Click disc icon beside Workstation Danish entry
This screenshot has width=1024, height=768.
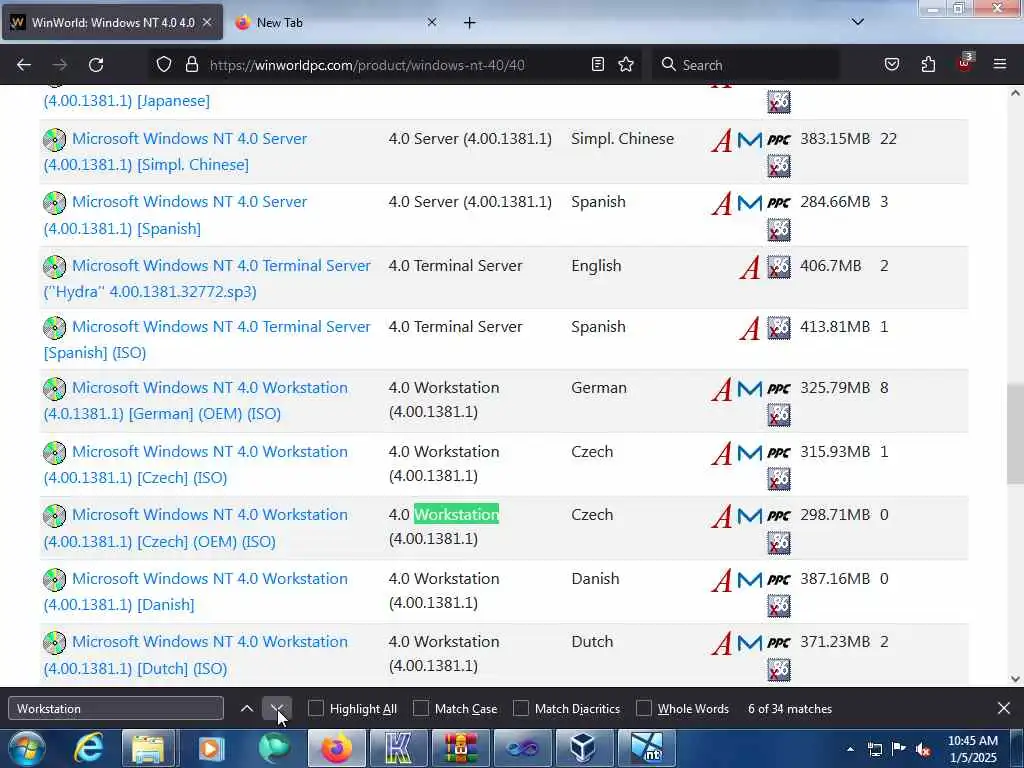point(55,579)
